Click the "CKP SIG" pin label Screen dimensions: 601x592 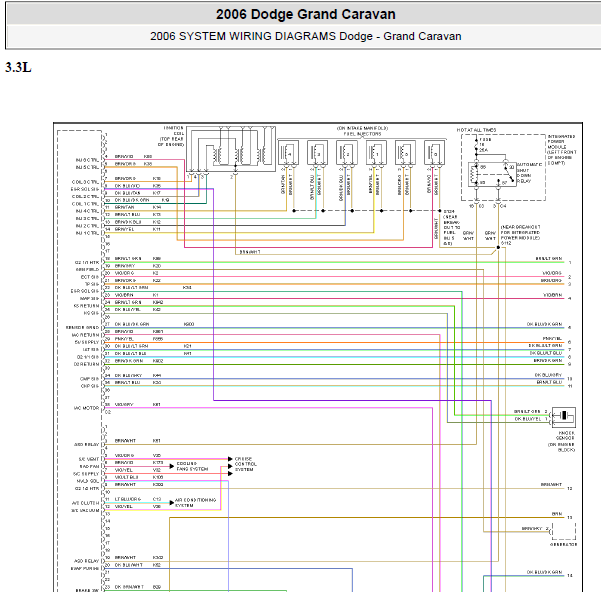coord(89,386)
